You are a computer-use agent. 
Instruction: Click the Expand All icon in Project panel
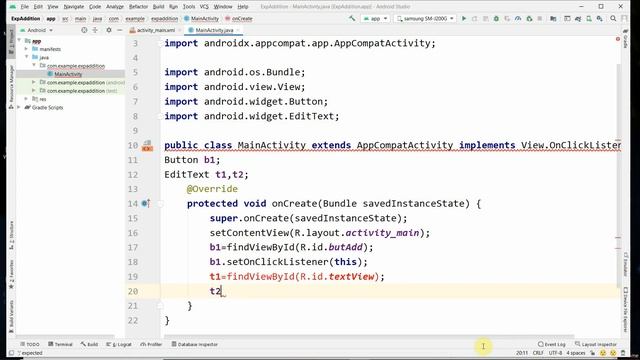95,30
